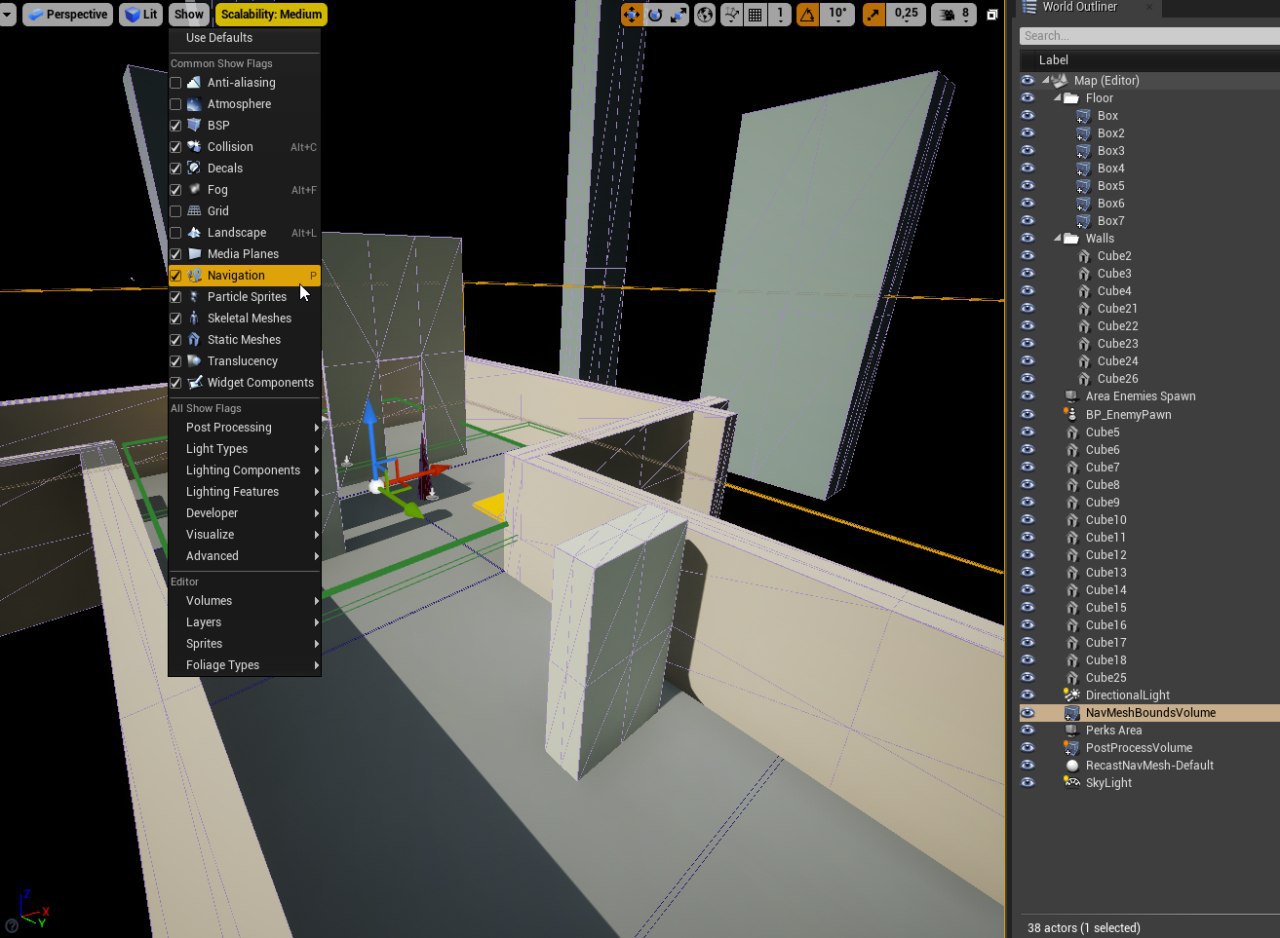Open the Volumes editor submenu

(x=244, y=601)
